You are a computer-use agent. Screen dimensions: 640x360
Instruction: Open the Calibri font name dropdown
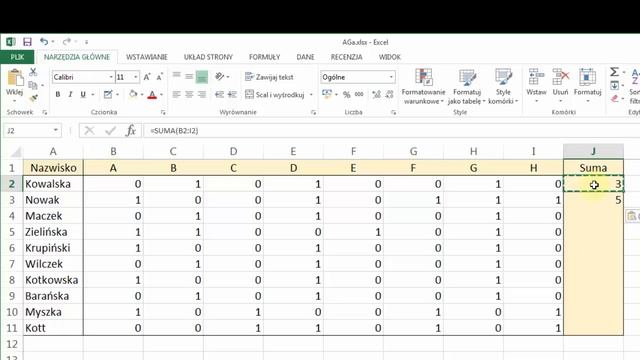(x=111, y=77)
